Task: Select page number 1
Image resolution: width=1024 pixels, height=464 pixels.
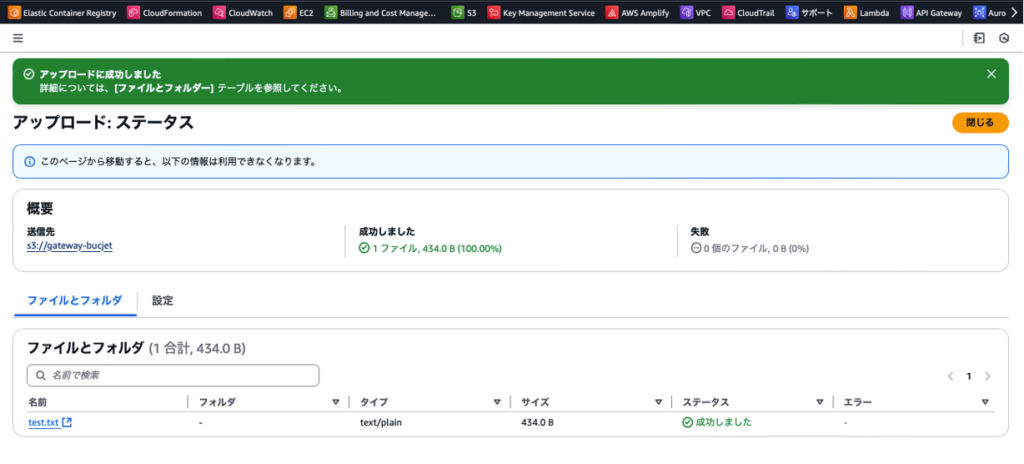Action: click(x=969, y=376)
